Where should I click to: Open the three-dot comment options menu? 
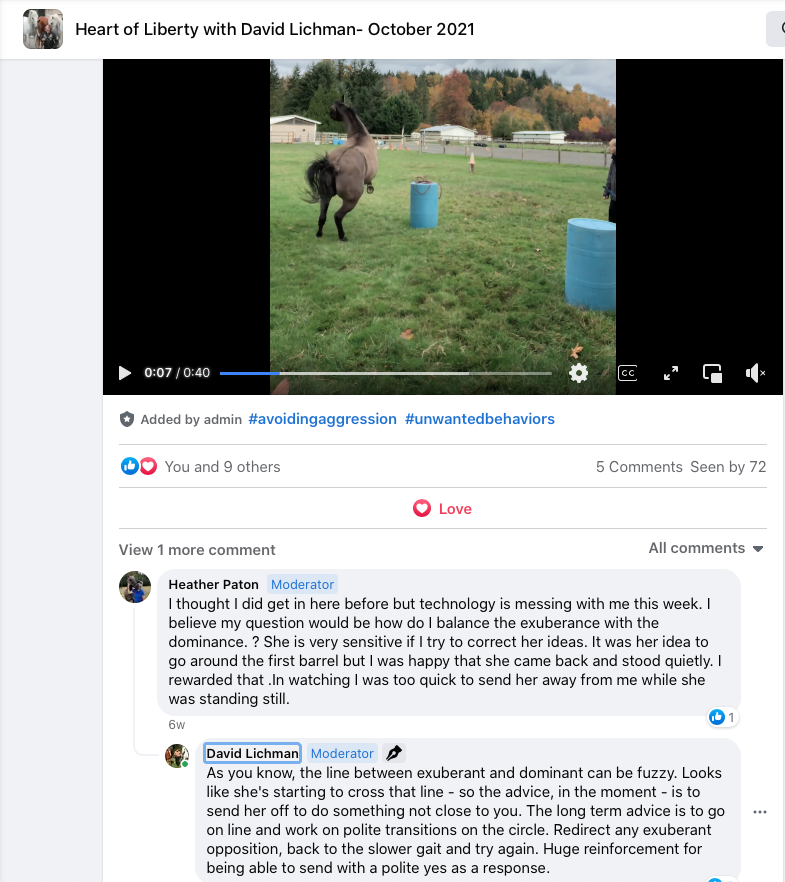click(760, 812)
